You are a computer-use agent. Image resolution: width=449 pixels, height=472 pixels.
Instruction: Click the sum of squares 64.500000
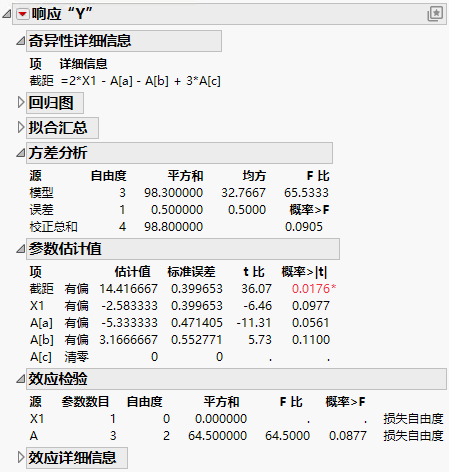(217, 436)
